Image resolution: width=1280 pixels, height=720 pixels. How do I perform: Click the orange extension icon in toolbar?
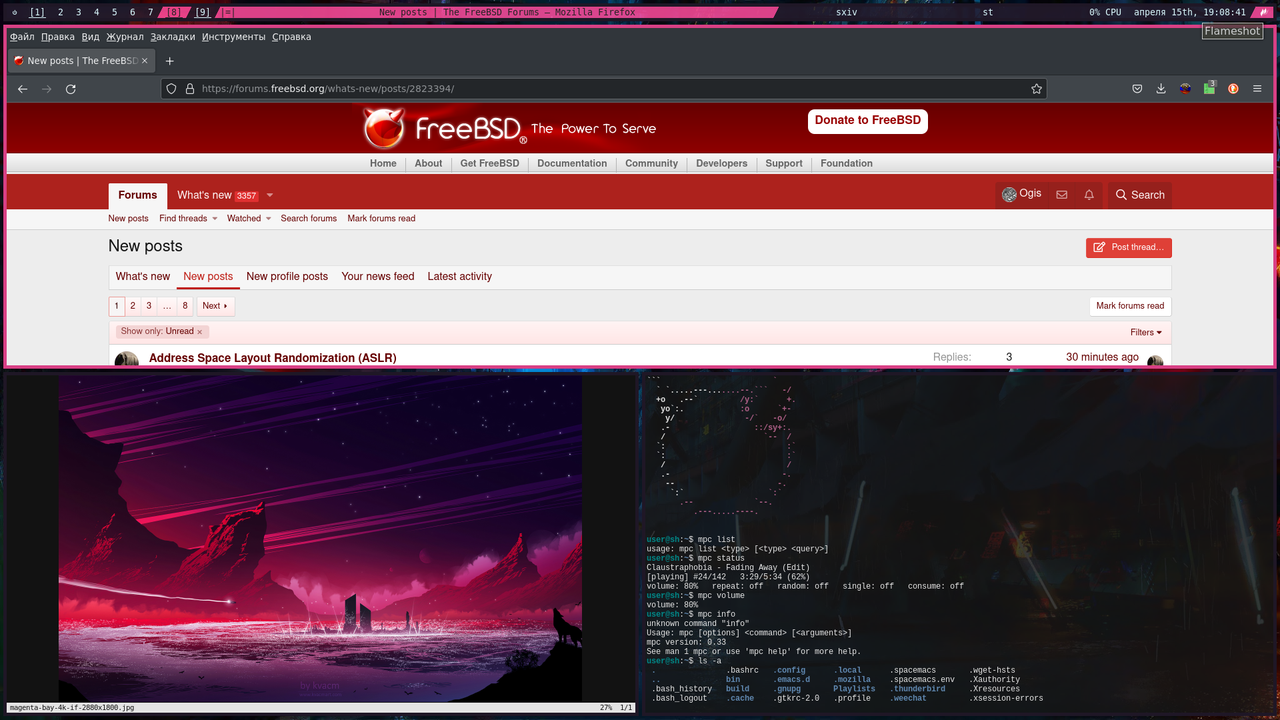(x=1233, y=89)
